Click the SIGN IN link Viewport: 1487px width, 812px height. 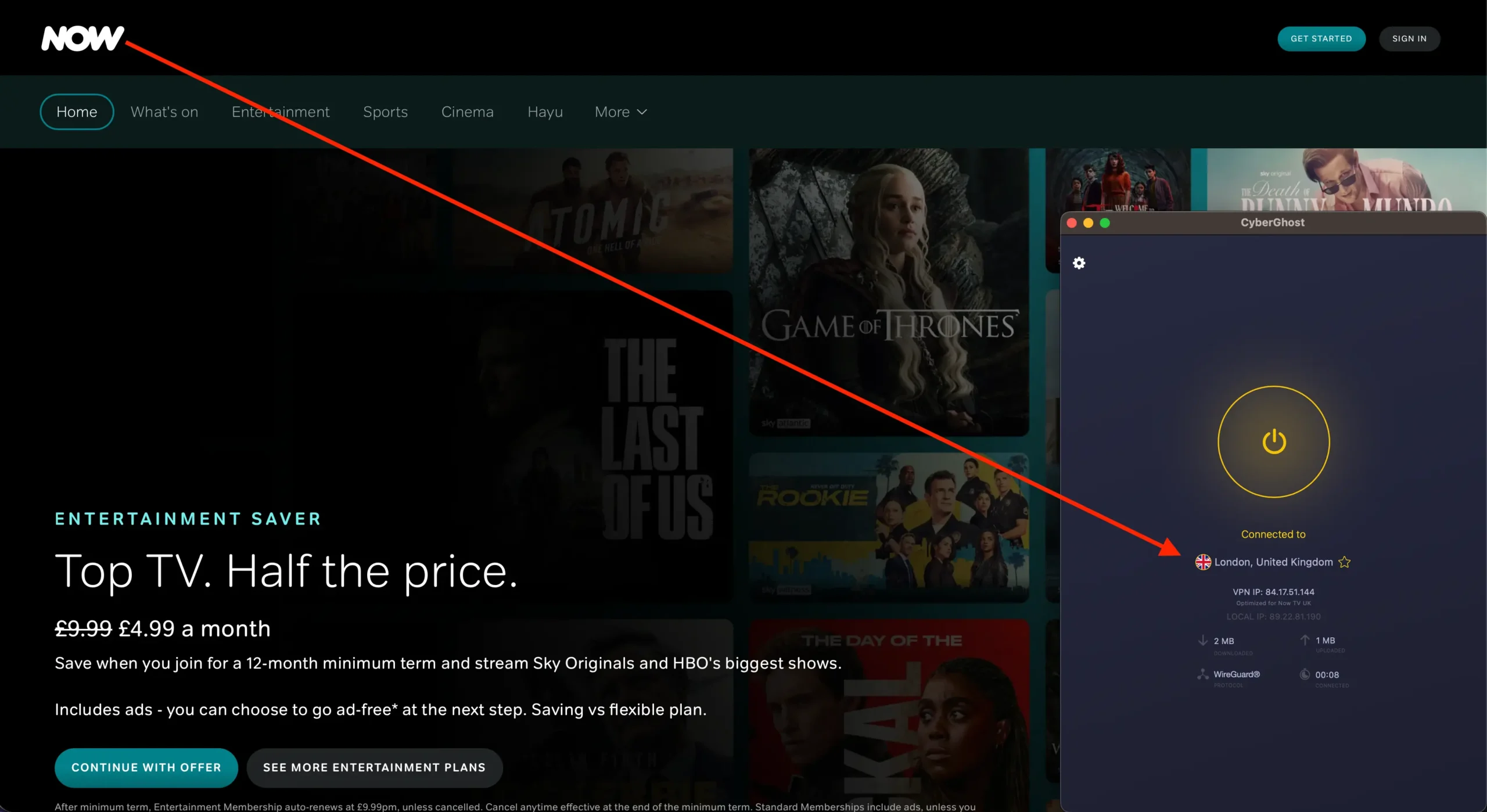pyautogui.click(x=1409, y=38)
